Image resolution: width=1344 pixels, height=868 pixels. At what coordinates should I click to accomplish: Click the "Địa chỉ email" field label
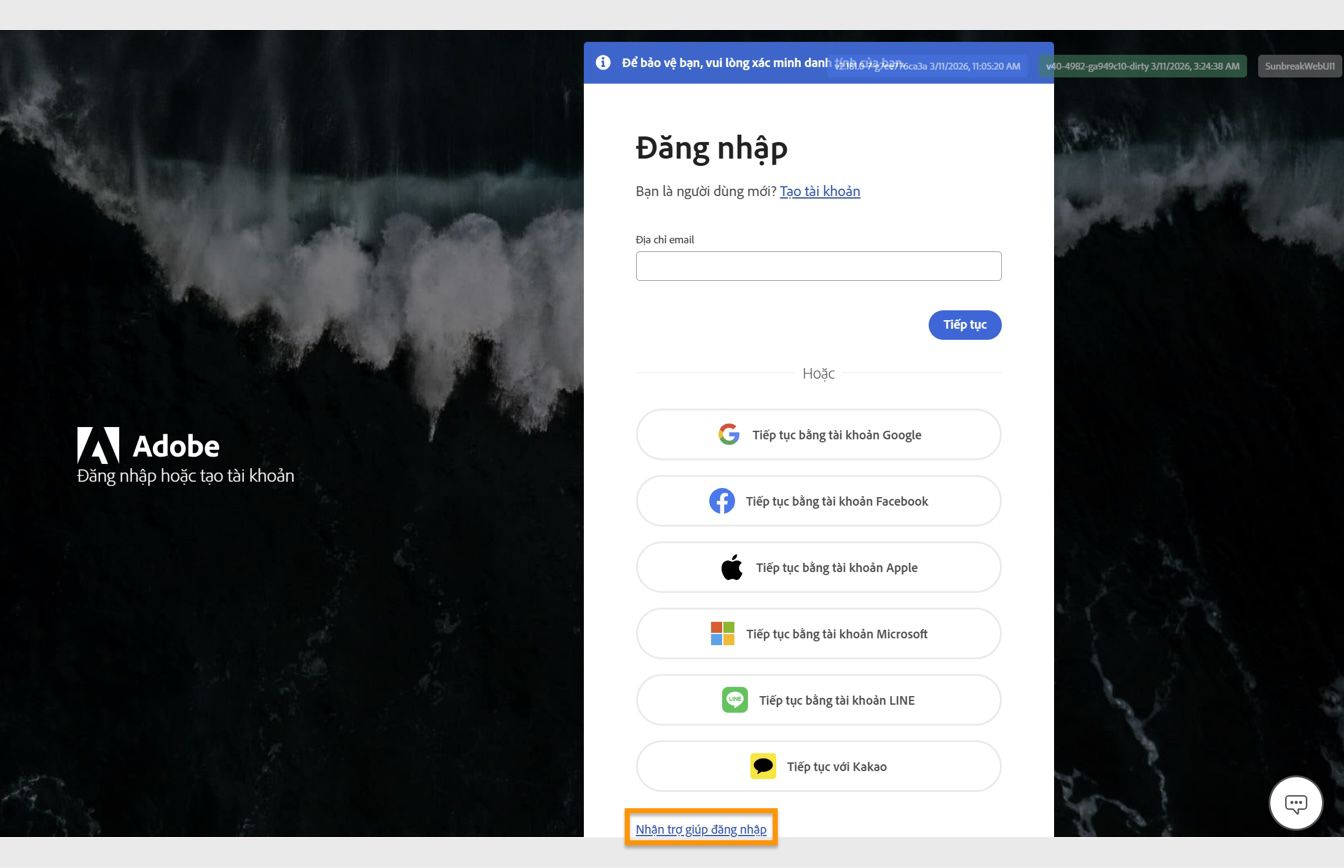[665, 240]
